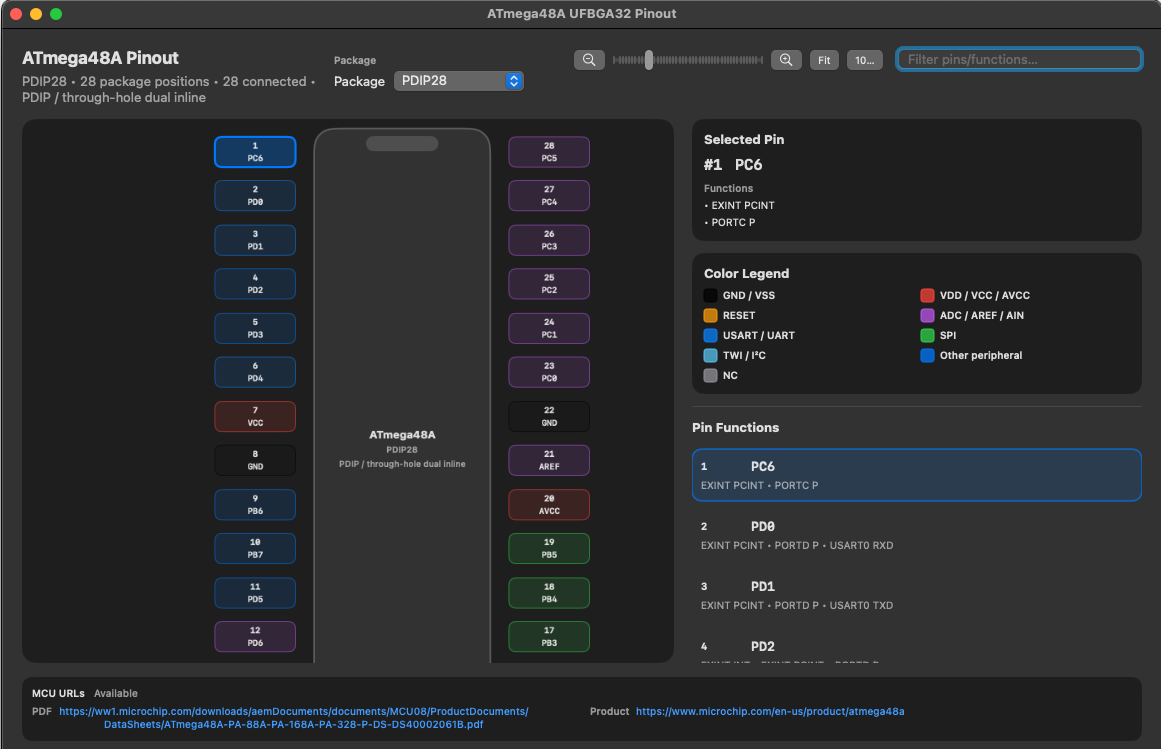This screenshot has height=749, width=1161.
Task: Select pin 1 PC6 on the chip diagram
Action: 255,152
